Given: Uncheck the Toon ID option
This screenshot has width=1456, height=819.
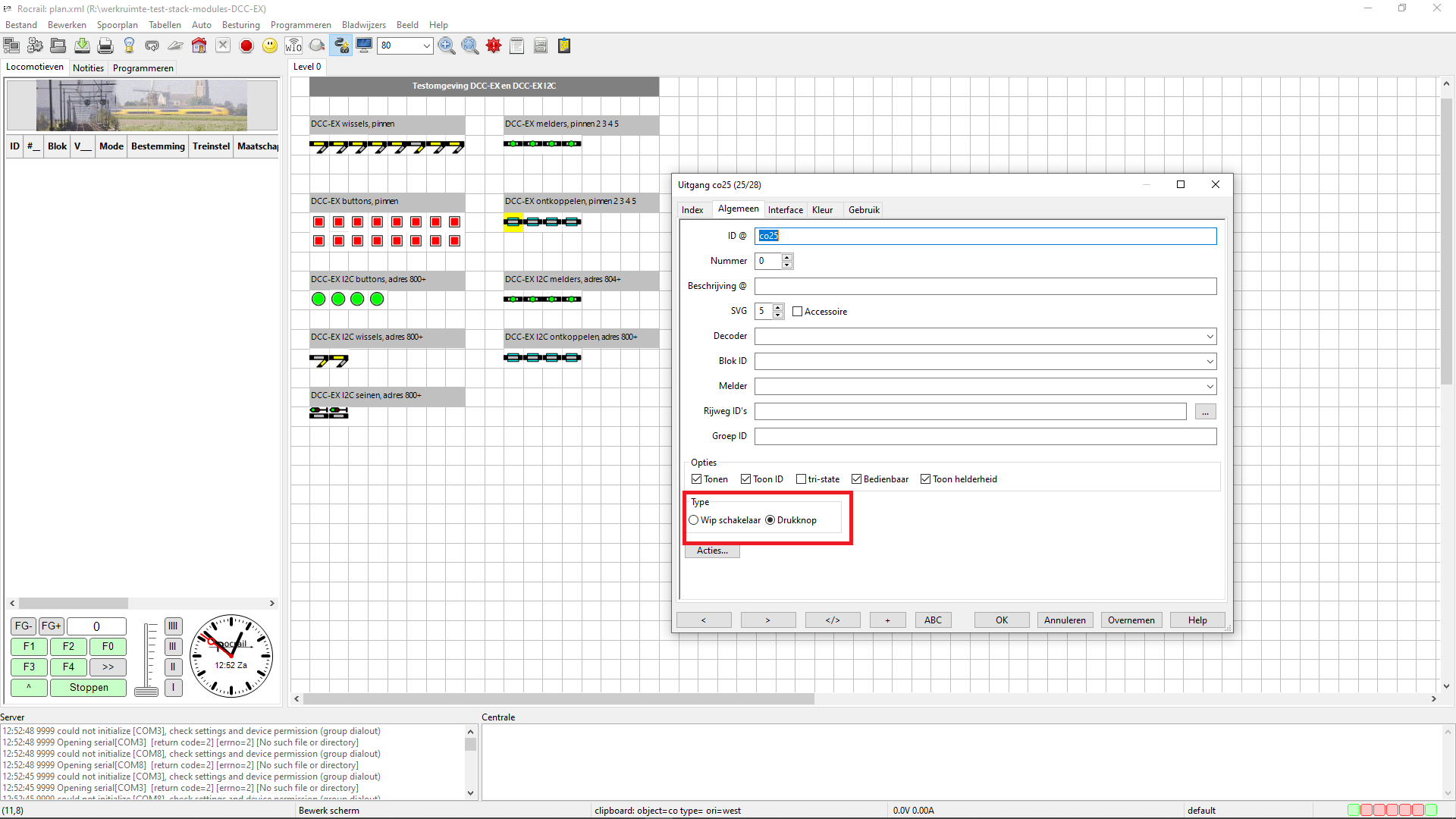Looking at the screenshot, I should point(745,479).
